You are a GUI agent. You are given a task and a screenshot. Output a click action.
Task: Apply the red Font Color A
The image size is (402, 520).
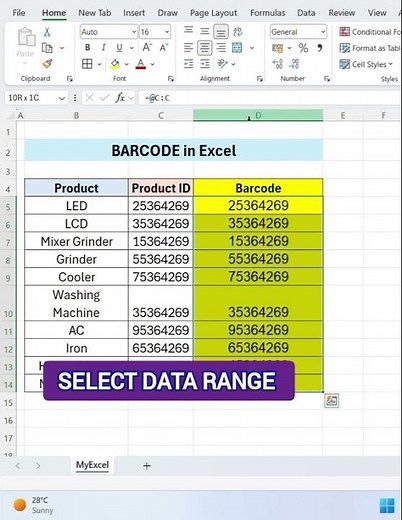(141, 64)
